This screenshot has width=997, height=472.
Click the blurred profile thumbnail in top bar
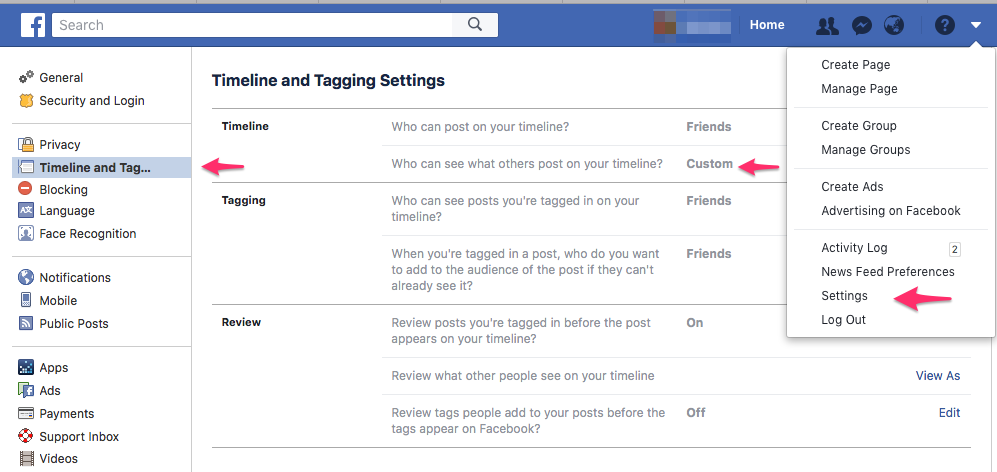(691, 25)
